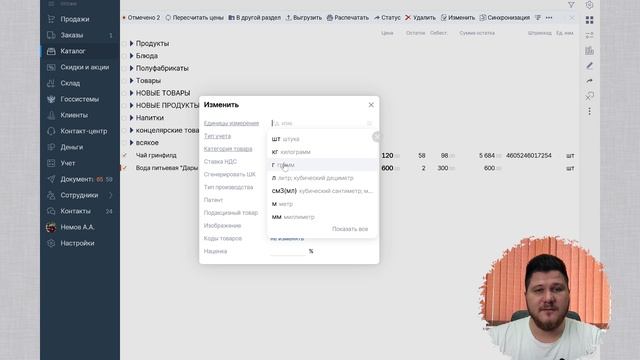Click the sort icon in toolbar
The image size is (640, 360).
[538, 18]
